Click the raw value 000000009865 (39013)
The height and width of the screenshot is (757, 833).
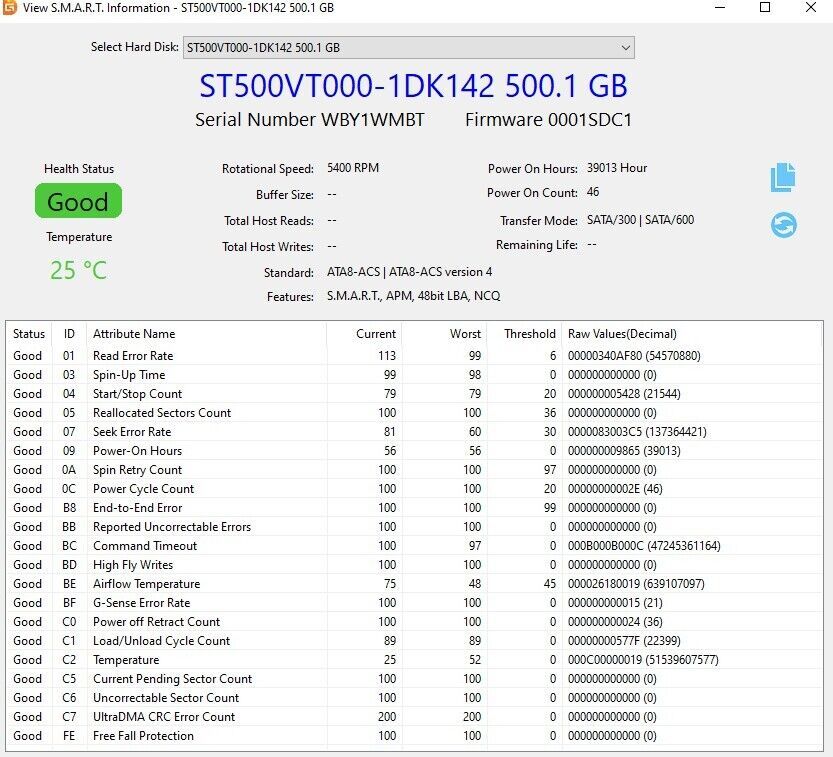pyautogui.click(x=624, y=450)
